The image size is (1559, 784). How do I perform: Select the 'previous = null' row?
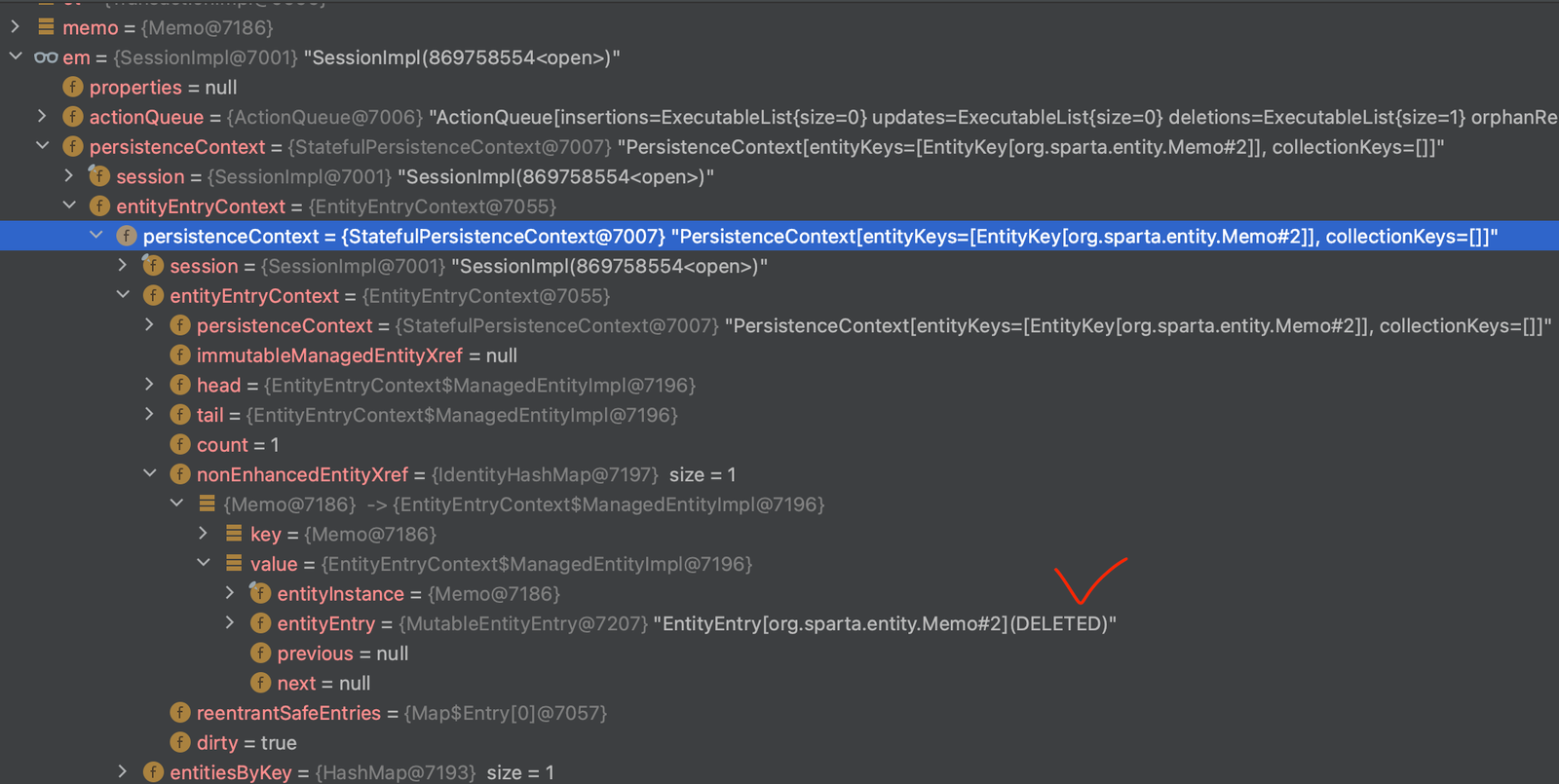779,653
